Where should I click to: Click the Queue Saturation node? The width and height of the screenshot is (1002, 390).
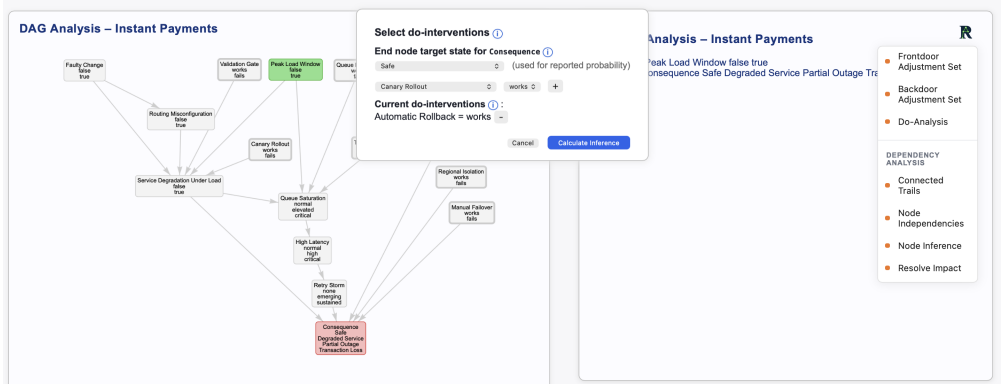point(303,207)
